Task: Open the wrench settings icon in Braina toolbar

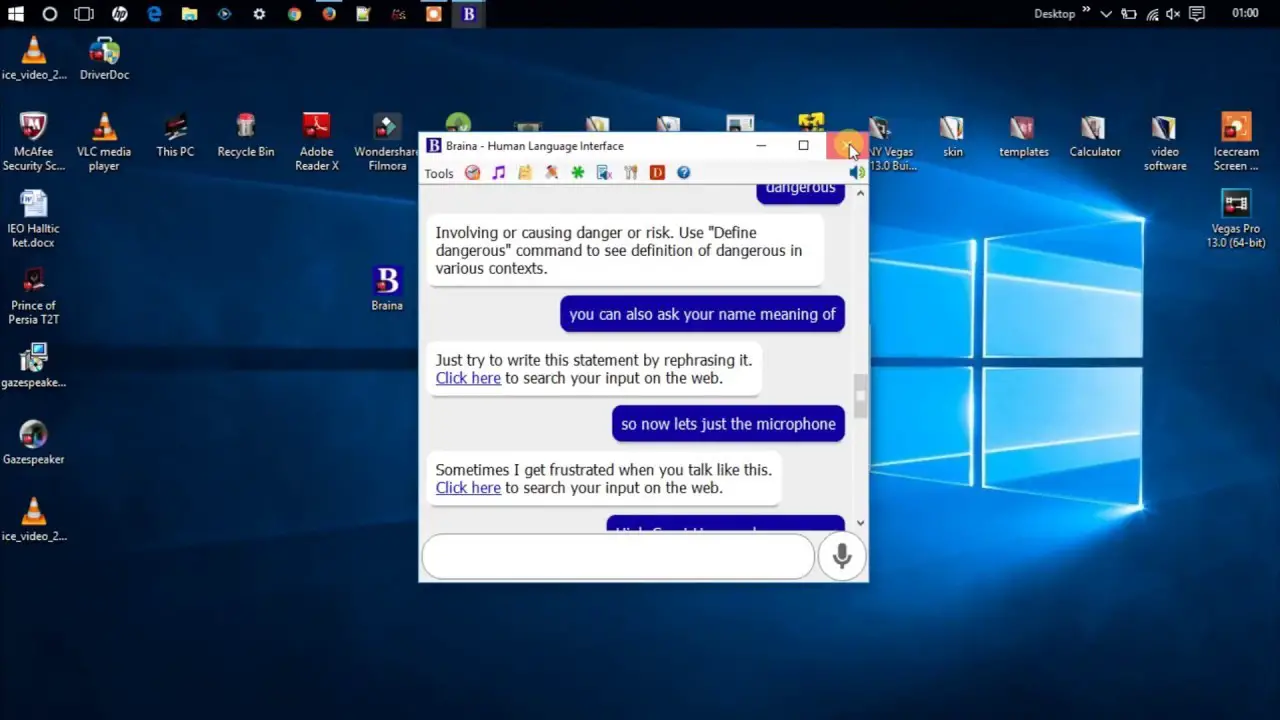Action: 630,173
